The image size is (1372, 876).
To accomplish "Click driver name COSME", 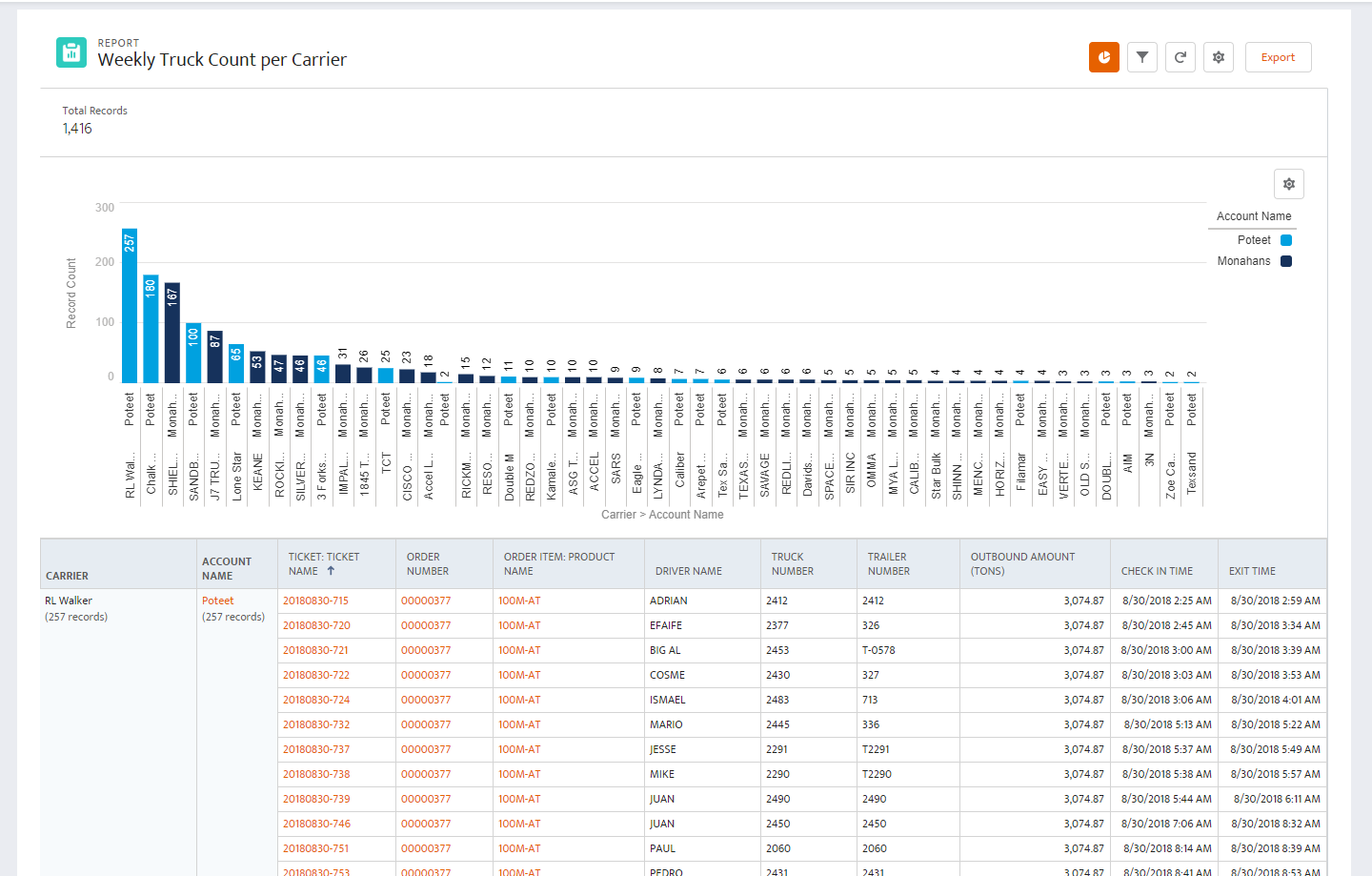I will click(667, 675).
